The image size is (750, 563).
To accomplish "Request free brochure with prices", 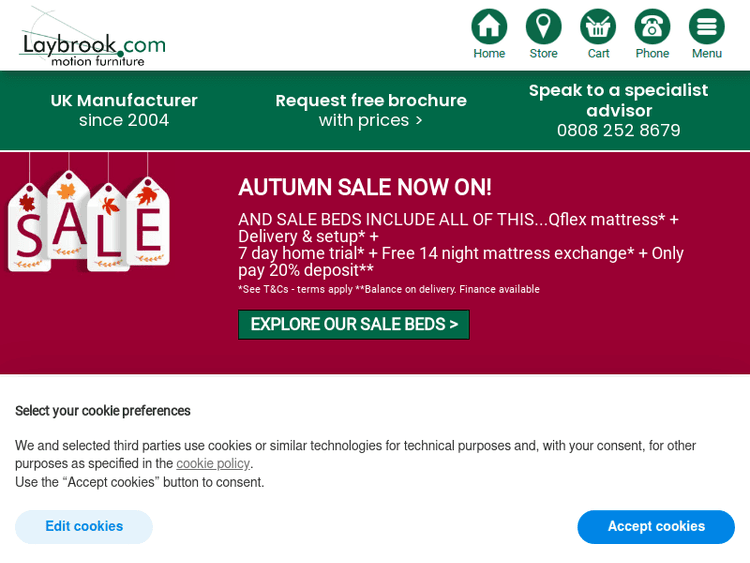I will pos(371,110).
